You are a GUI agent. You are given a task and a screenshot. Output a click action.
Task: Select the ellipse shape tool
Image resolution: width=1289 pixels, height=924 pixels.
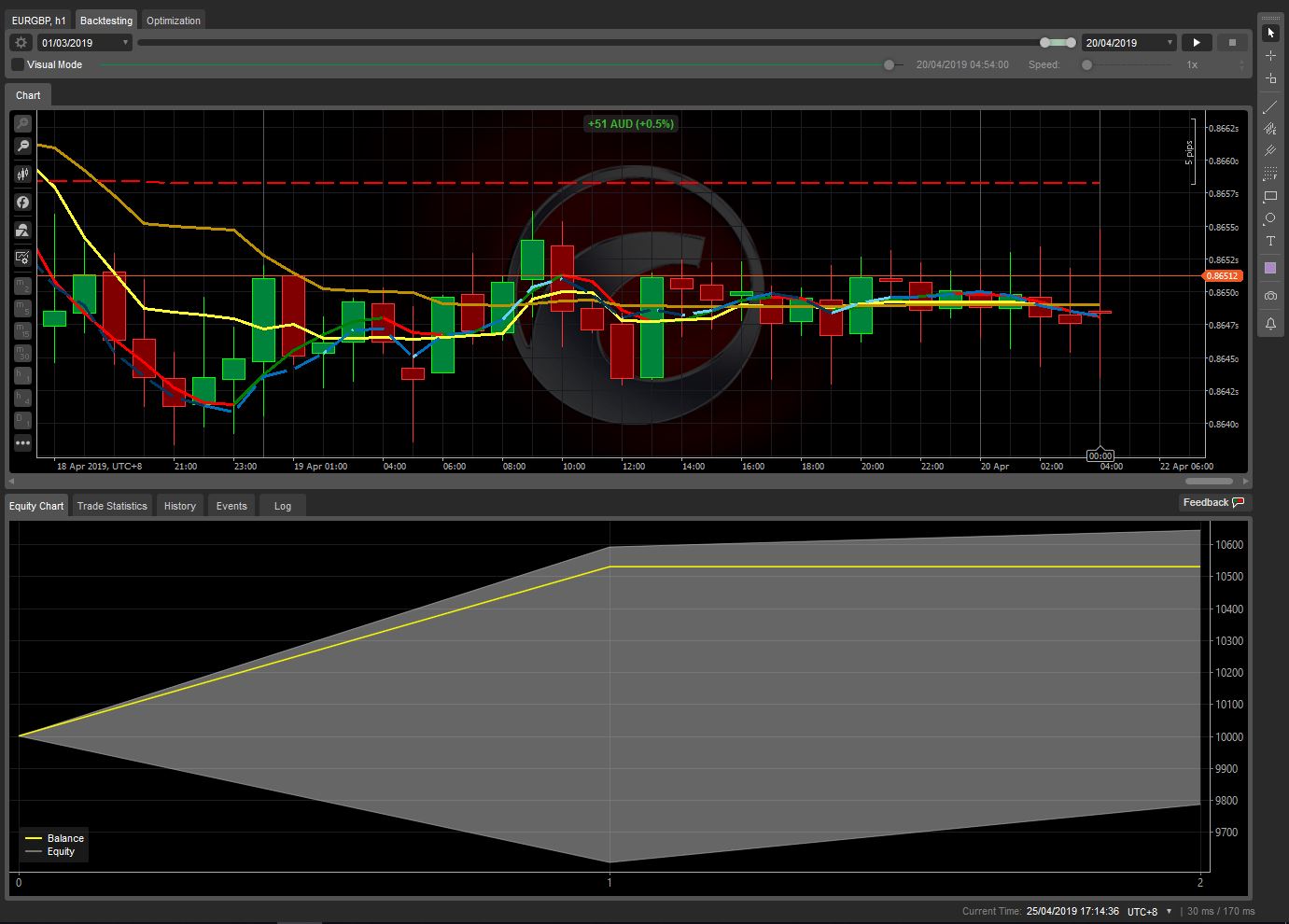[1270, 218]
